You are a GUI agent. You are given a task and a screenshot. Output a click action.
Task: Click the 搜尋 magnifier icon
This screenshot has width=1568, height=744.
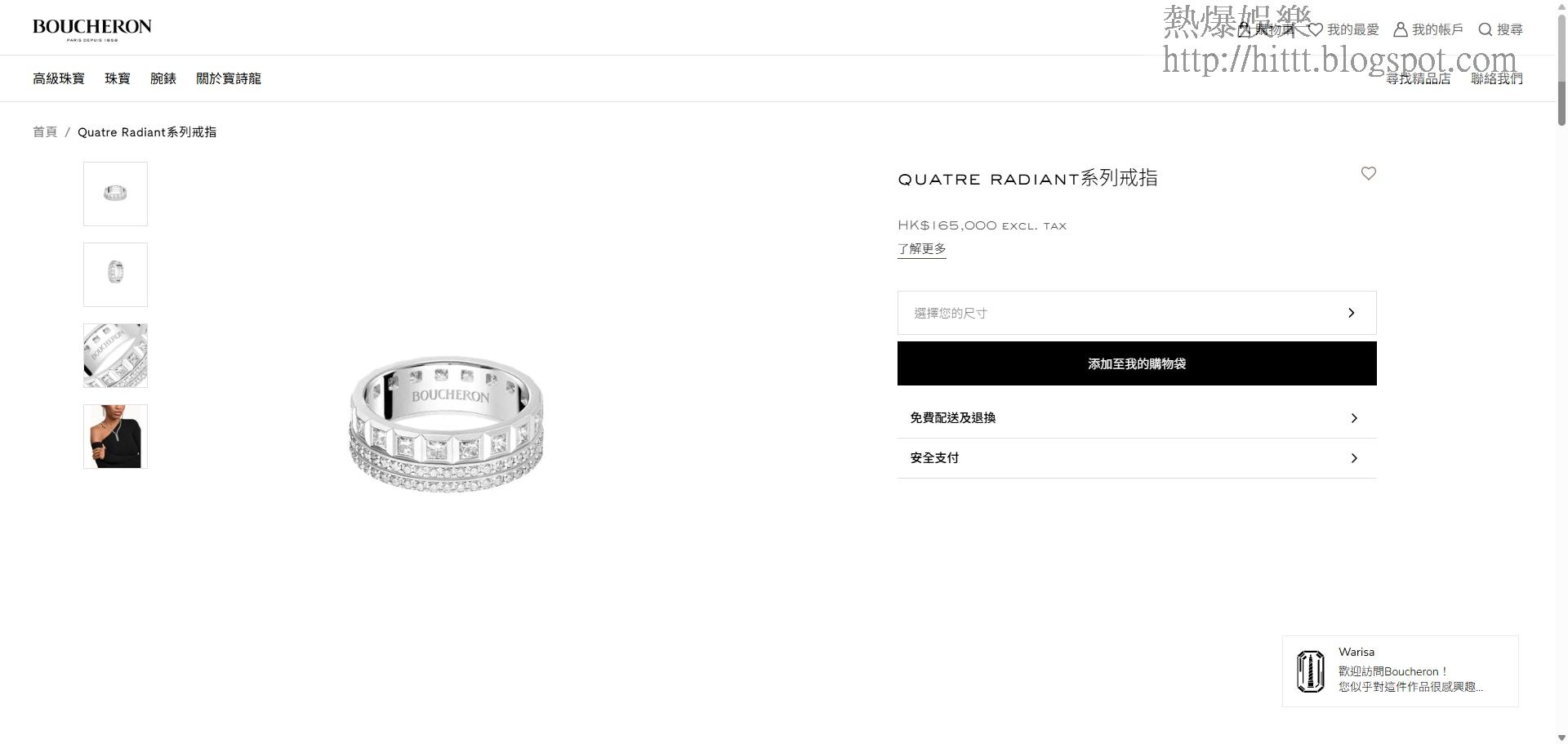[x=1485, y=29]
